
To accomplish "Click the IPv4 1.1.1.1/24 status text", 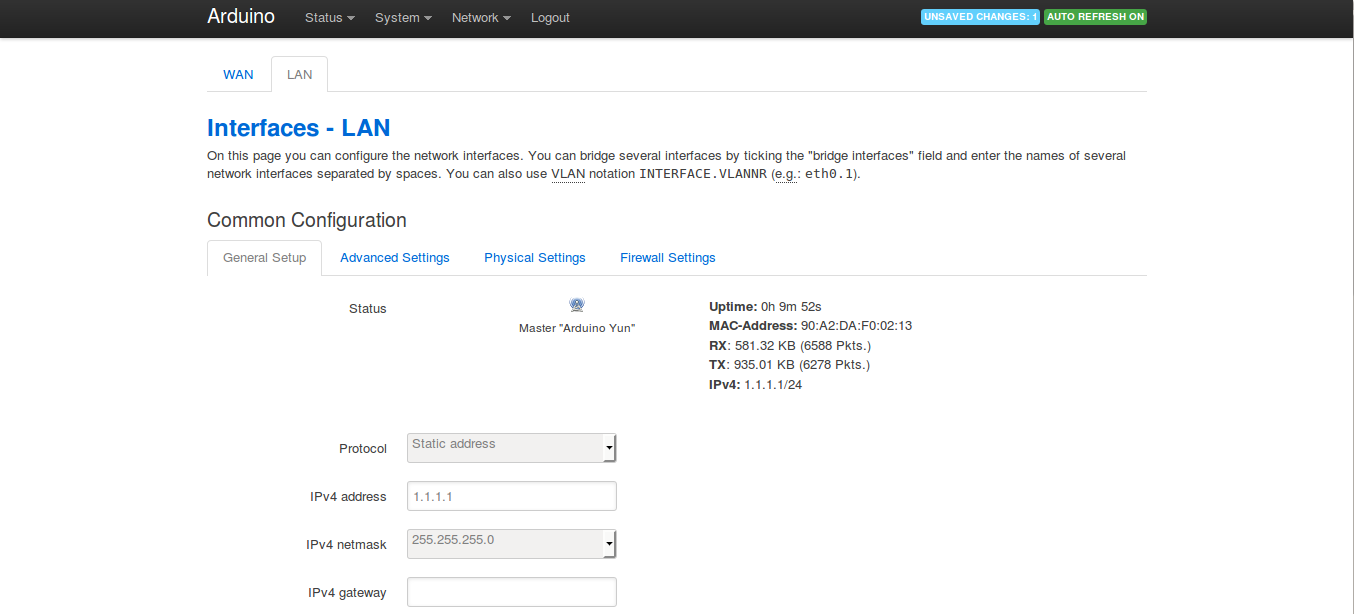I will tap(755, 384).
